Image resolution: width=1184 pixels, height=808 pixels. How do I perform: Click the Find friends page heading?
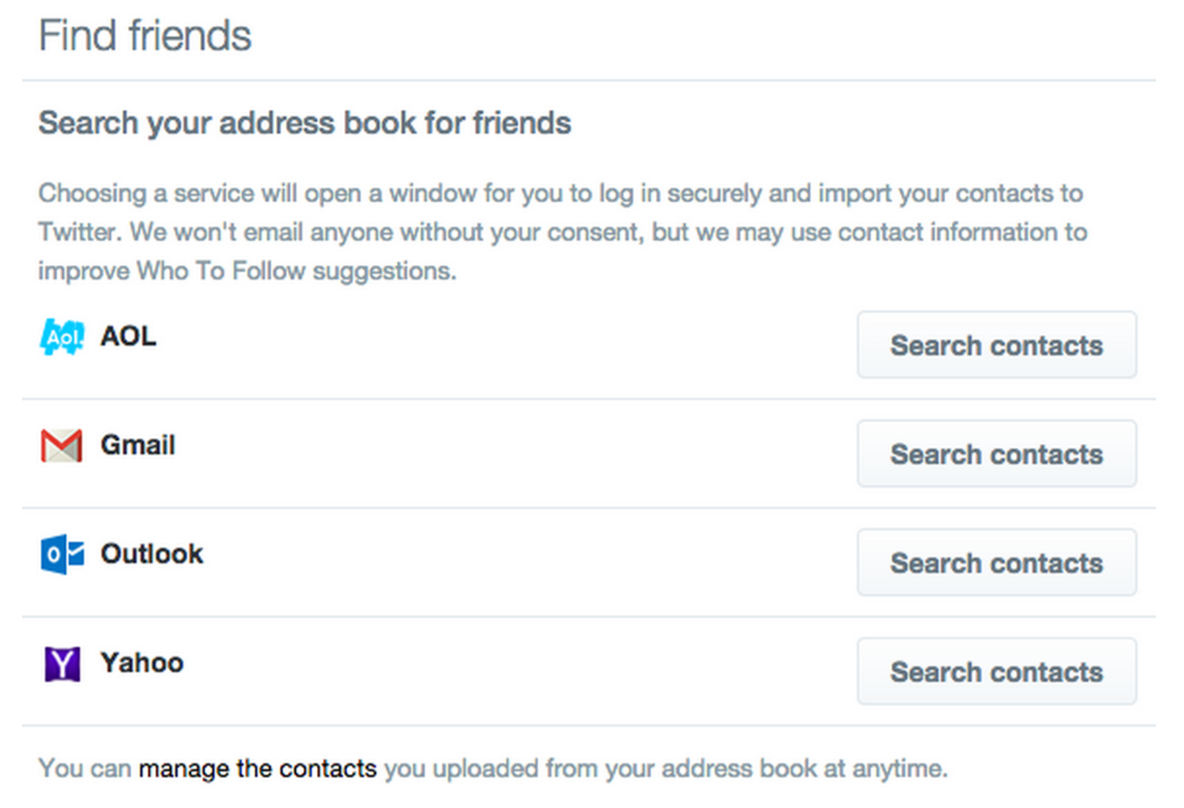coord(145,36)
